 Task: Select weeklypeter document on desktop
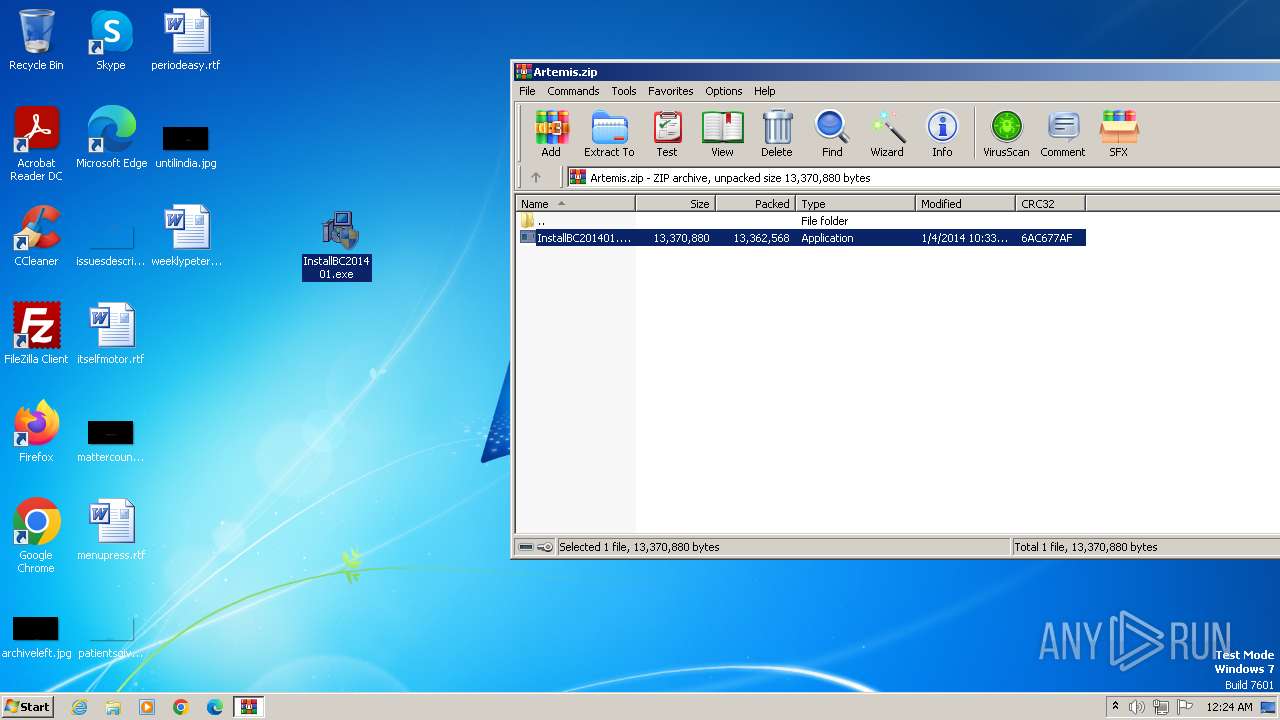(x=186, y=236)
